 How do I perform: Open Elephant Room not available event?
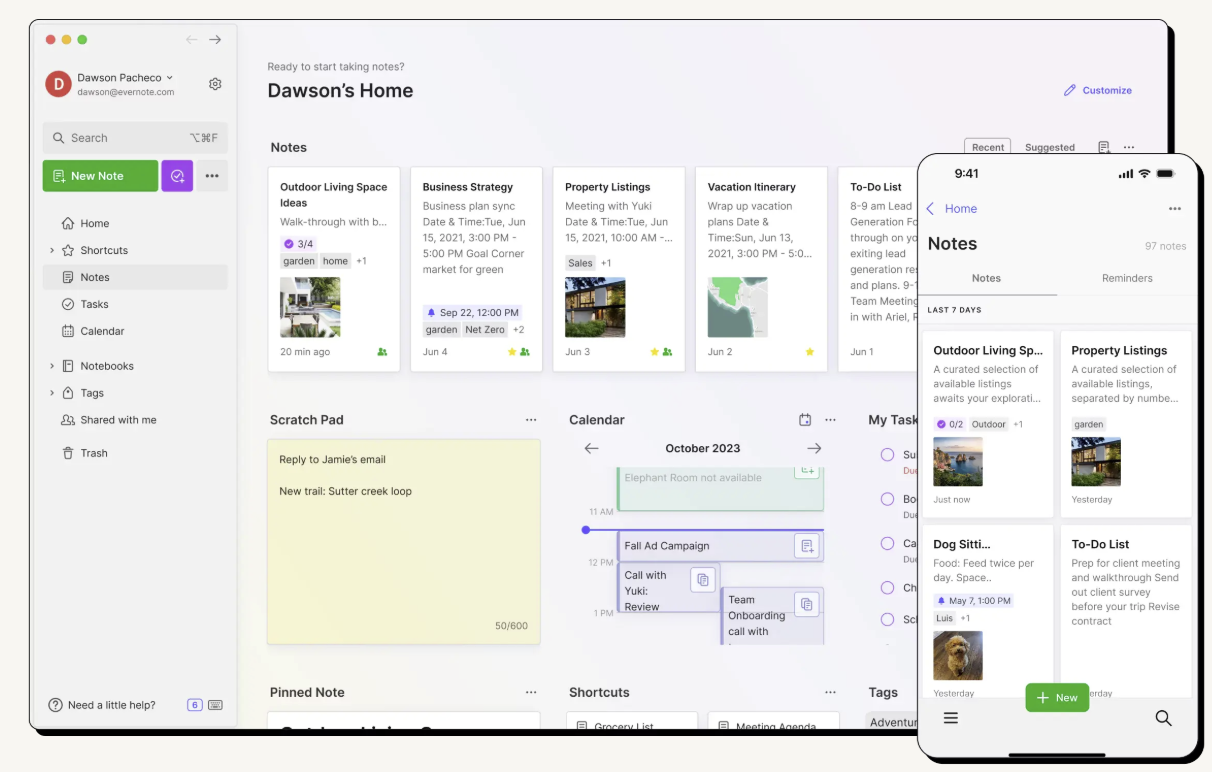[x=720, y=488]
